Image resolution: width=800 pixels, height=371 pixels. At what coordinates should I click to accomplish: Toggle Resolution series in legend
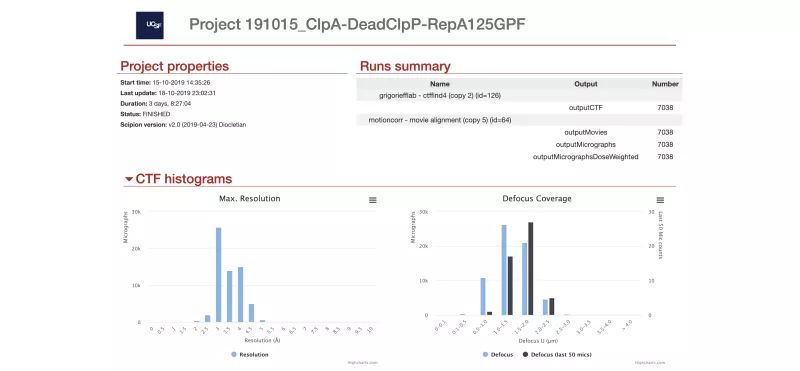[250, 354]
